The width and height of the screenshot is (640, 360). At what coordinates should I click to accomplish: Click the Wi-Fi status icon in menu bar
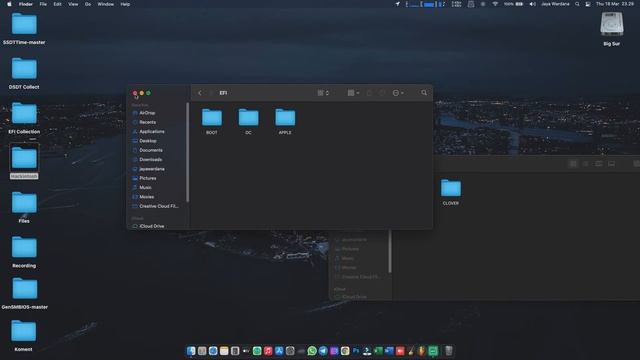[495, 4]
